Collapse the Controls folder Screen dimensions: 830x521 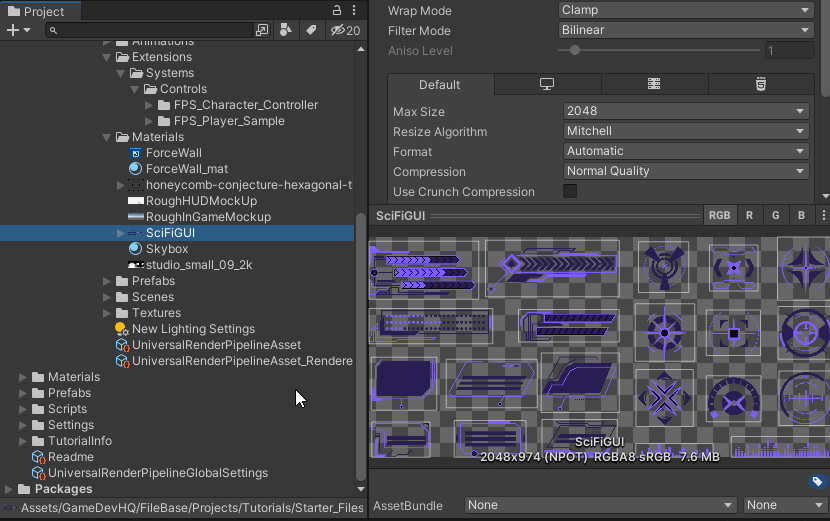pyautogui.click(x=134, y=89)
